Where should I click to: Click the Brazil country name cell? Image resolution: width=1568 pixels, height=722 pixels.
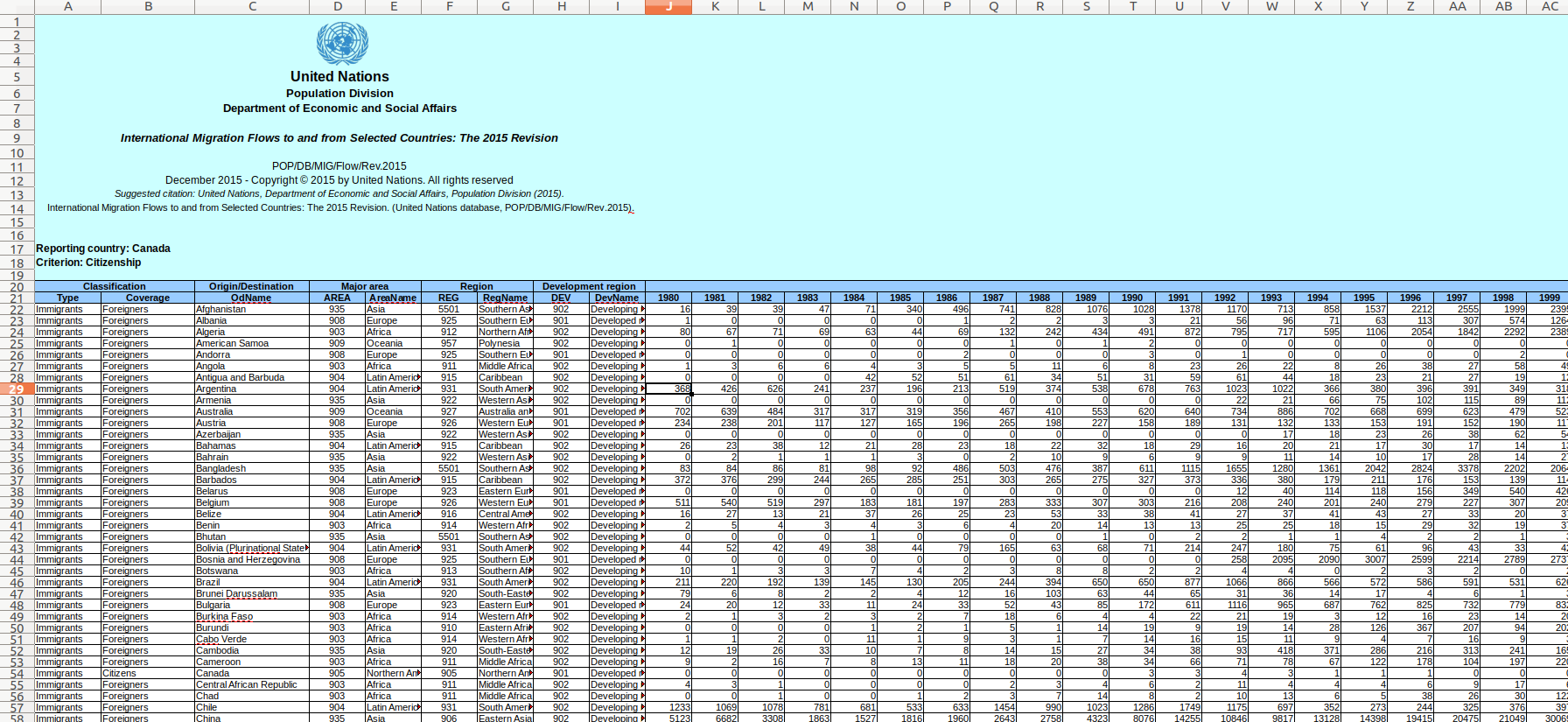point(208,582)
